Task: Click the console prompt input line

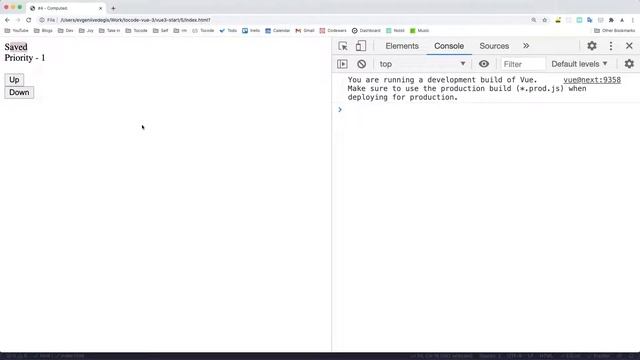Action: (x=490, y=109)
